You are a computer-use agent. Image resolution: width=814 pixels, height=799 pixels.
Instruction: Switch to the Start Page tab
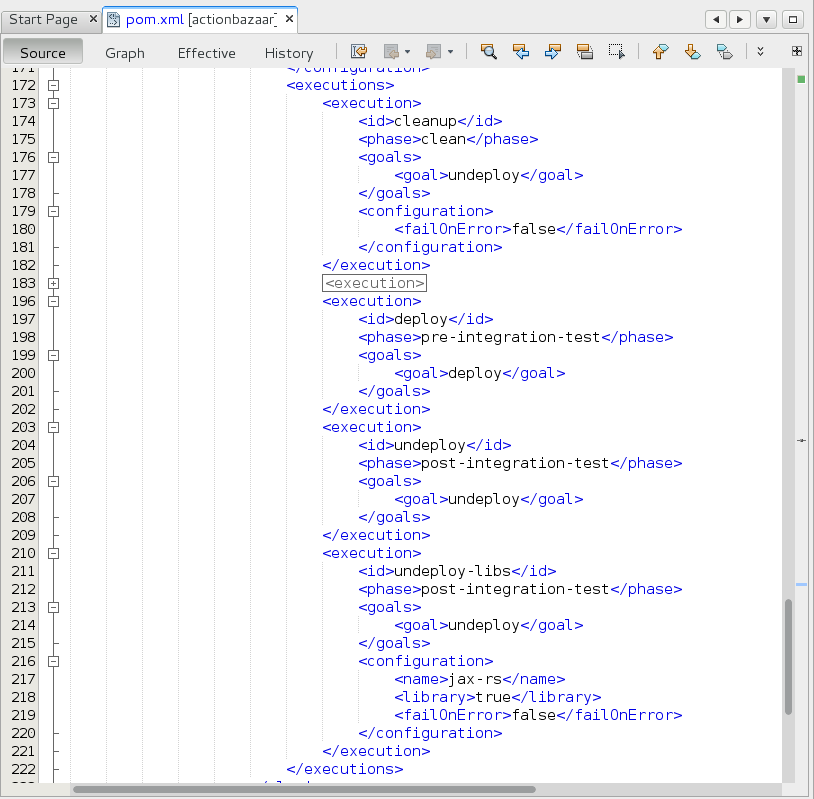pos(43,20)
